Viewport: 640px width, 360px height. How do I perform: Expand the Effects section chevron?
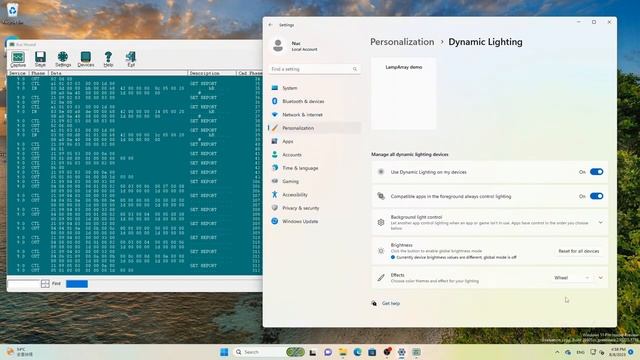(600, 278)
